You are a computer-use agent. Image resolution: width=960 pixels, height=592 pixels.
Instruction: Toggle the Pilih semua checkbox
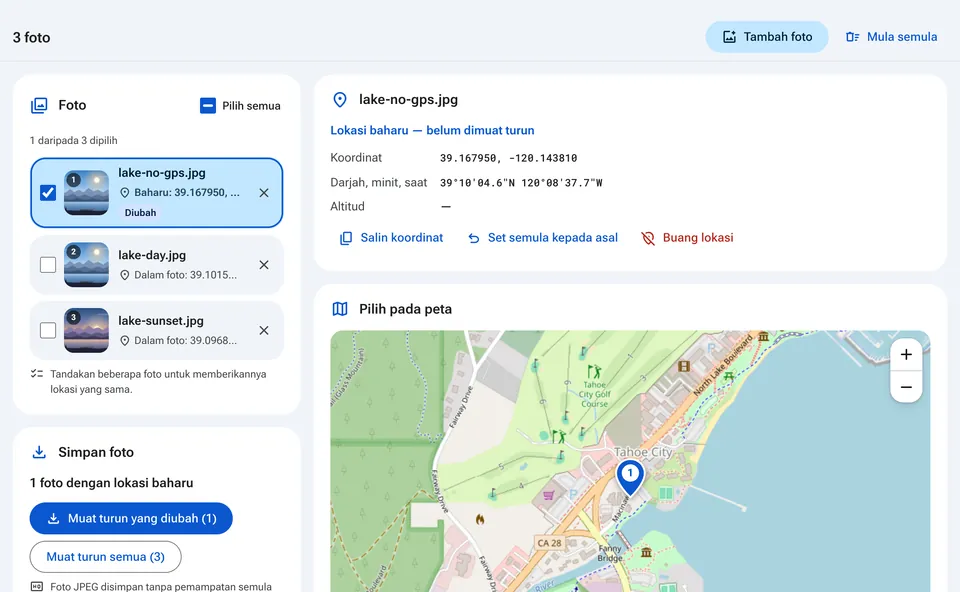click(208, 106)
